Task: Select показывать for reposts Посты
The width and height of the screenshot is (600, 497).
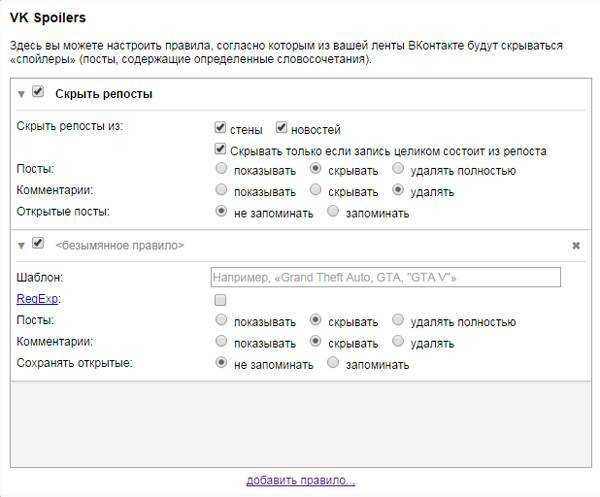Action: 221,168
